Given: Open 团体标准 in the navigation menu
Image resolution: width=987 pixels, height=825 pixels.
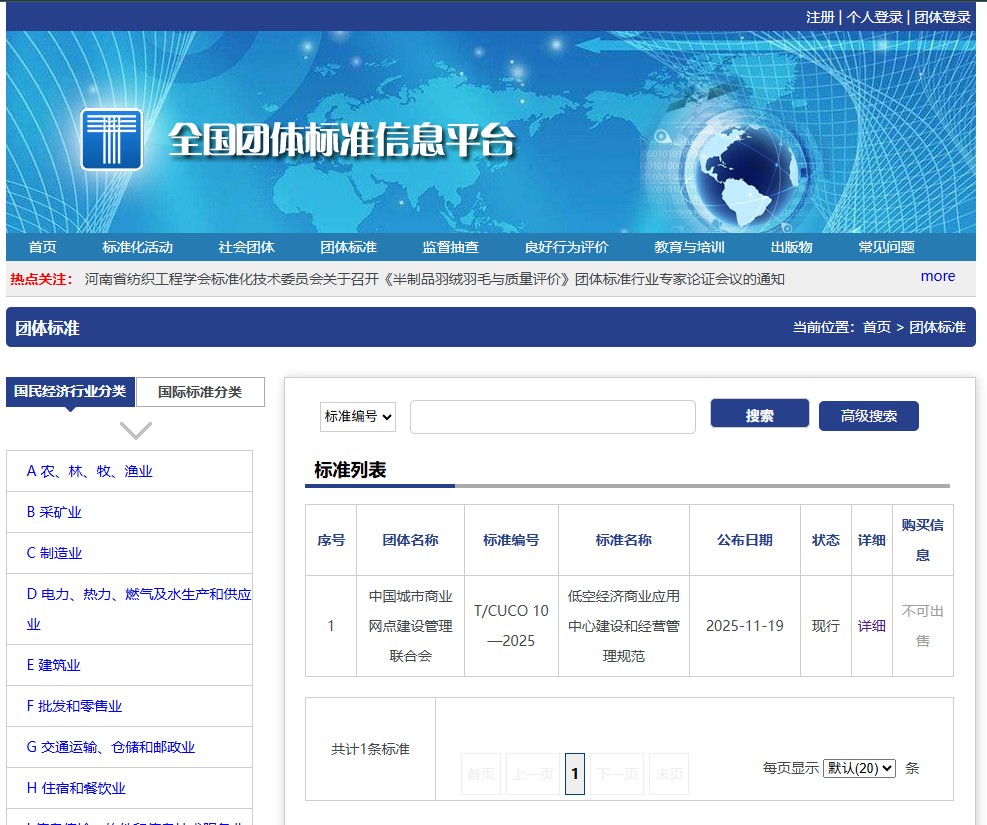Looking at the screenshot, I should [x=348, y=247].
